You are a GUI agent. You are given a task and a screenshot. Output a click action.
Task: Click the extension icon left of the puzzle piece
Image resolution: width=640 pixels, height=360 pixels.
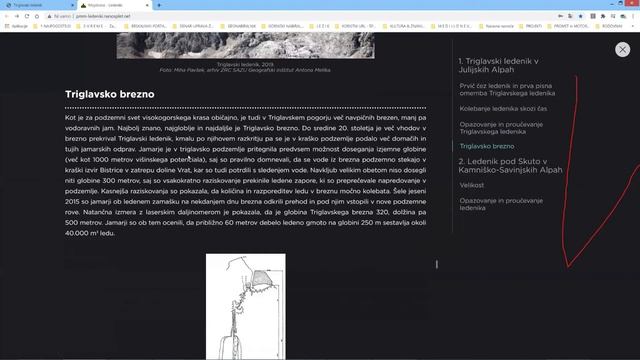[x=593, y=16]
